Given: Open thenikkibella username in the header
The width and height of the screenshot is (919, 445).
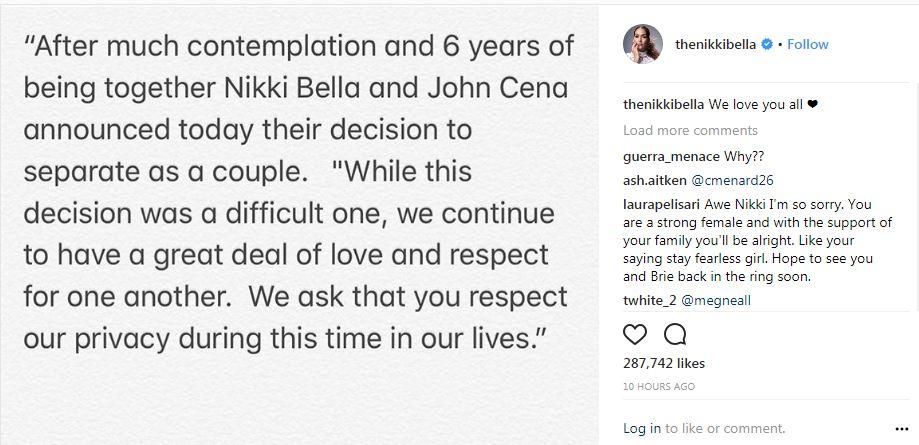Looking at the screenshot, I should point(716,45).
